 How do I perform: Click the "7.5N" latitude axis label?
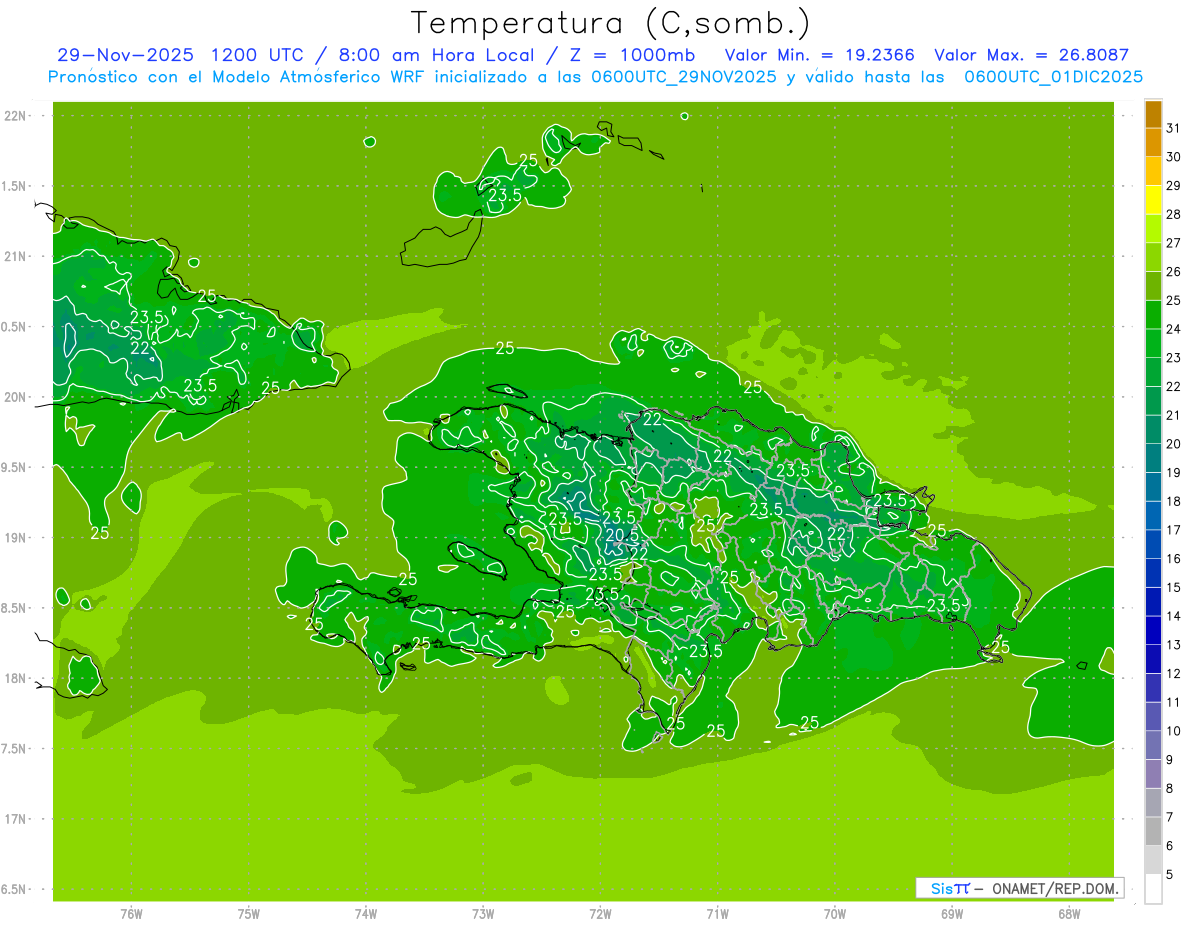tap(14, 748)
